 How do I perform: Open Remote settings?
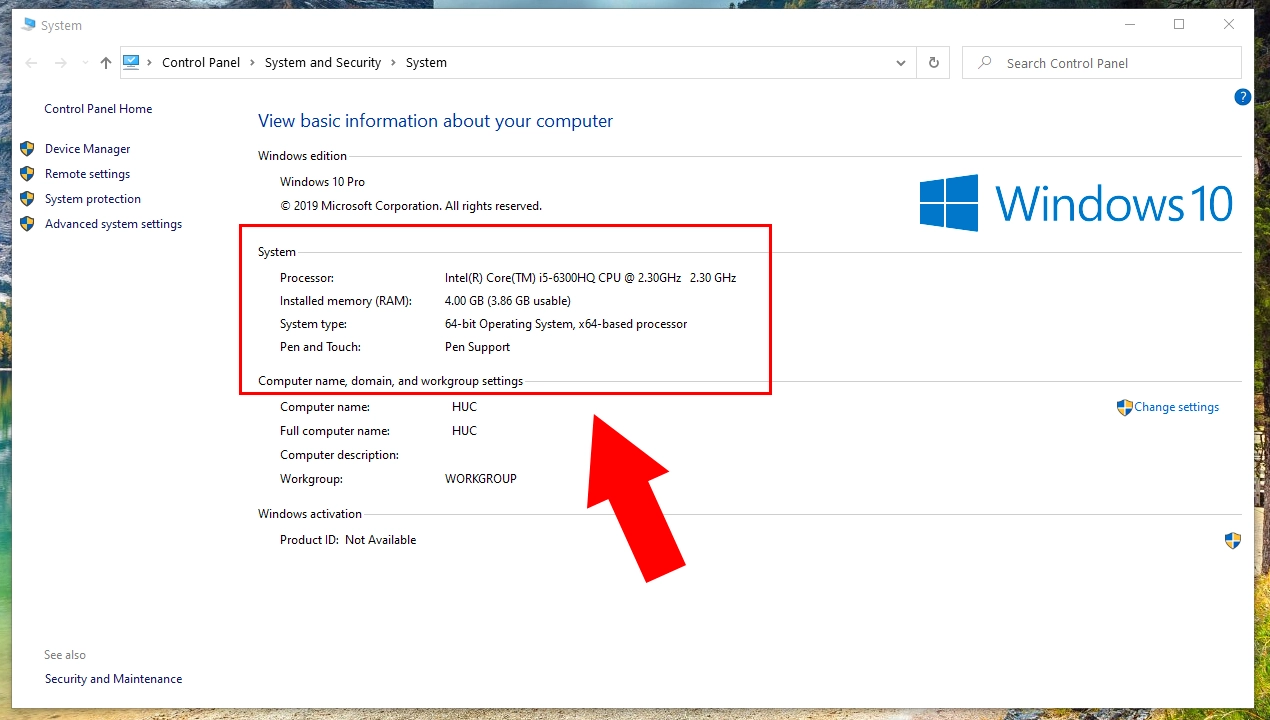coord(87,174)
